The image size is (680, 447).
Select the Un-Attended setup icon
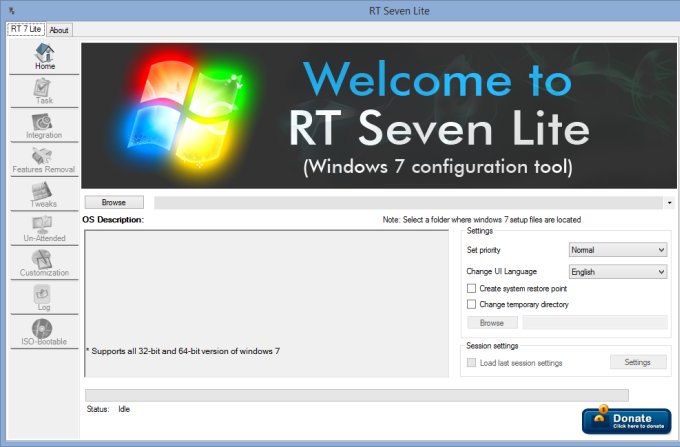44,229
